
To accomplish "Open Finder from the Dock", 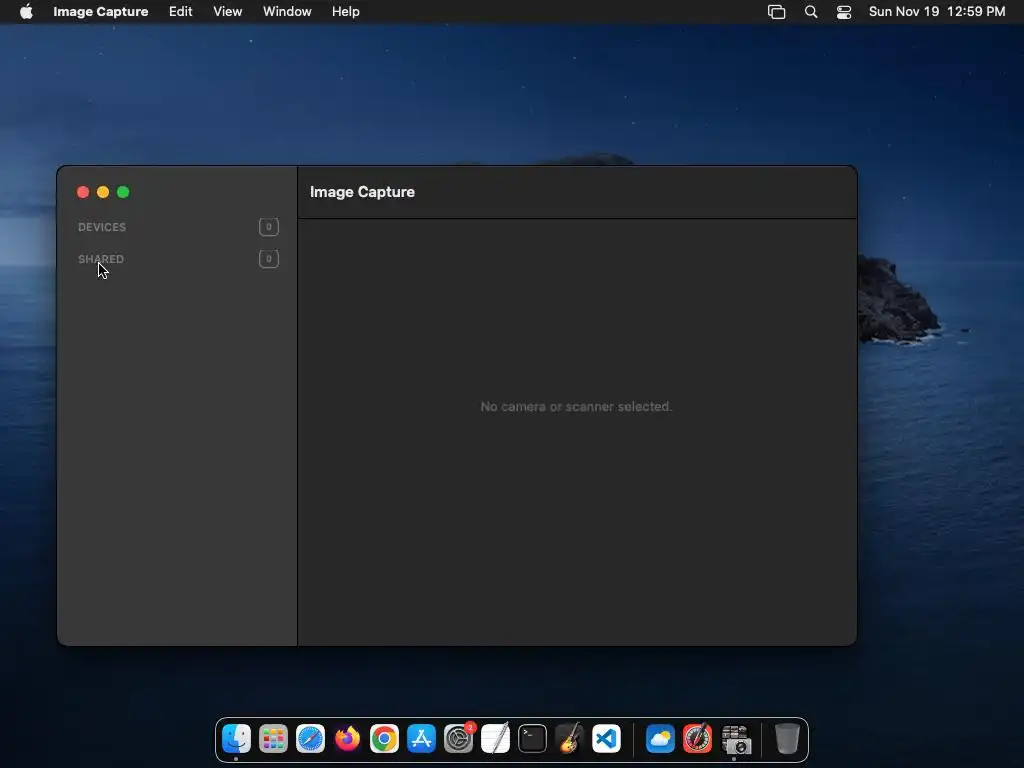I will (x=236, y=739).
